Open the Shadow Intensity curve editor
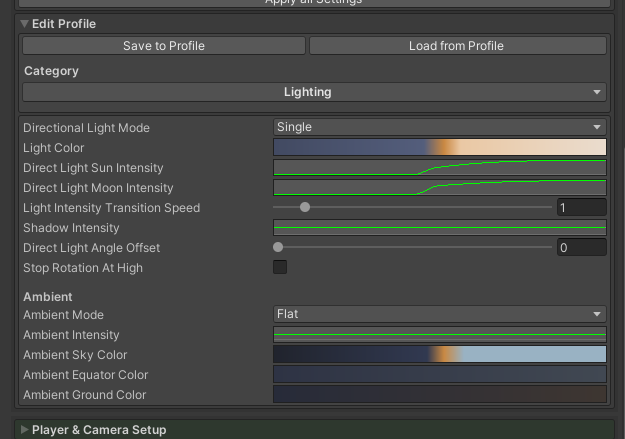The height and width of the screenshot is (439, 625). pyautogui.click(x=440, y=227)
